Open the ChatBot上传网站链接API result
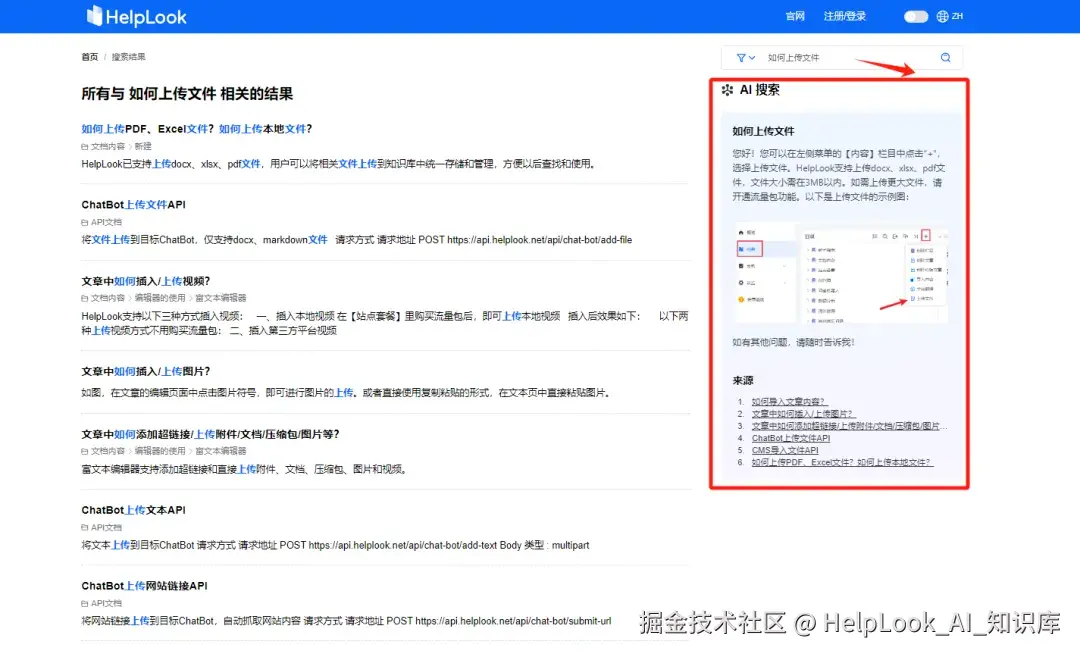 [144, 585]
